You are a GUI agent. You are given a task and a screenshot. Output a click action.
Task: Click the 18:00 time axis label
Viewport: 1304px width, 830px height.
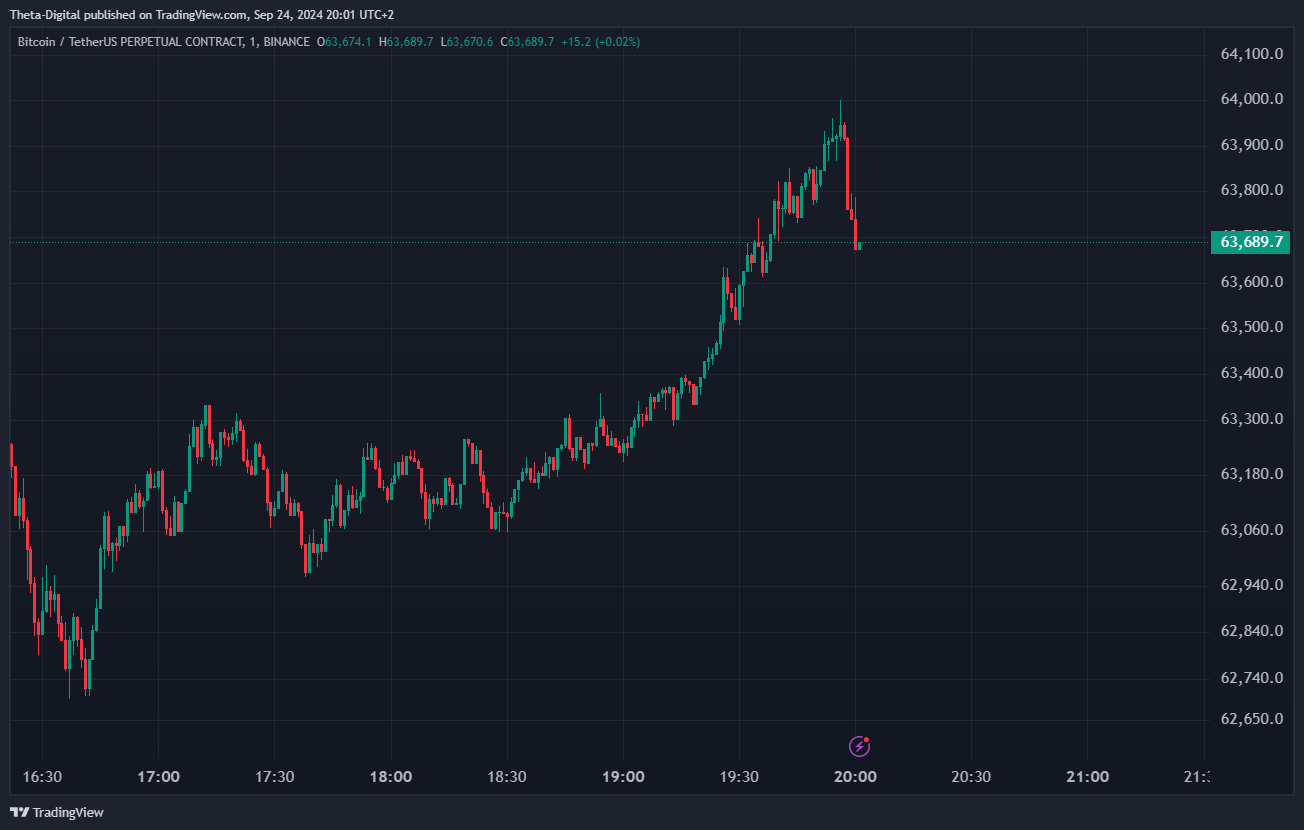(390, 777)
